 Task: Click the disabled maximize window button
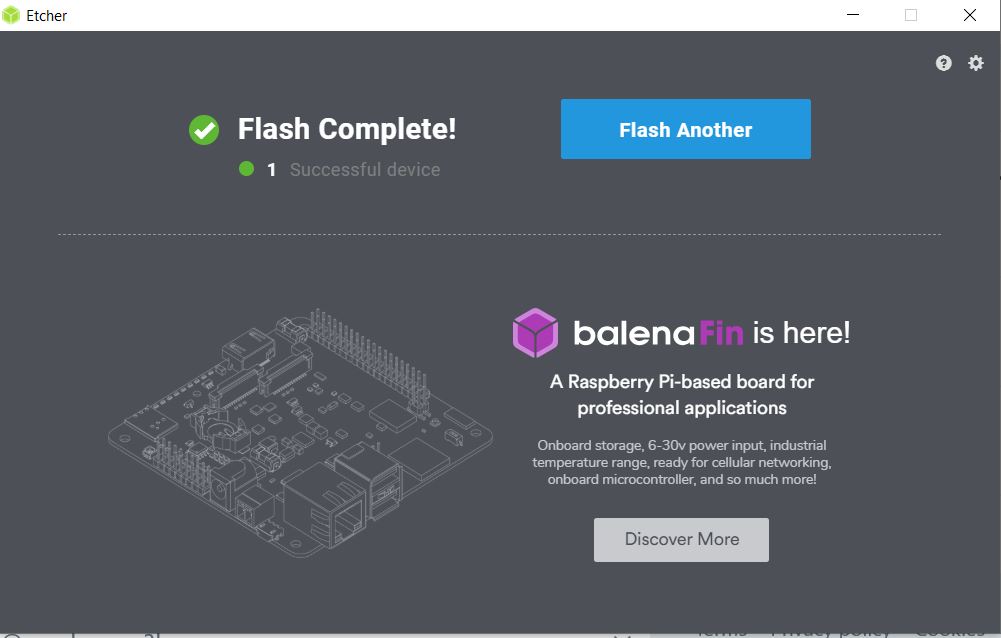click(x=911, y=15)
